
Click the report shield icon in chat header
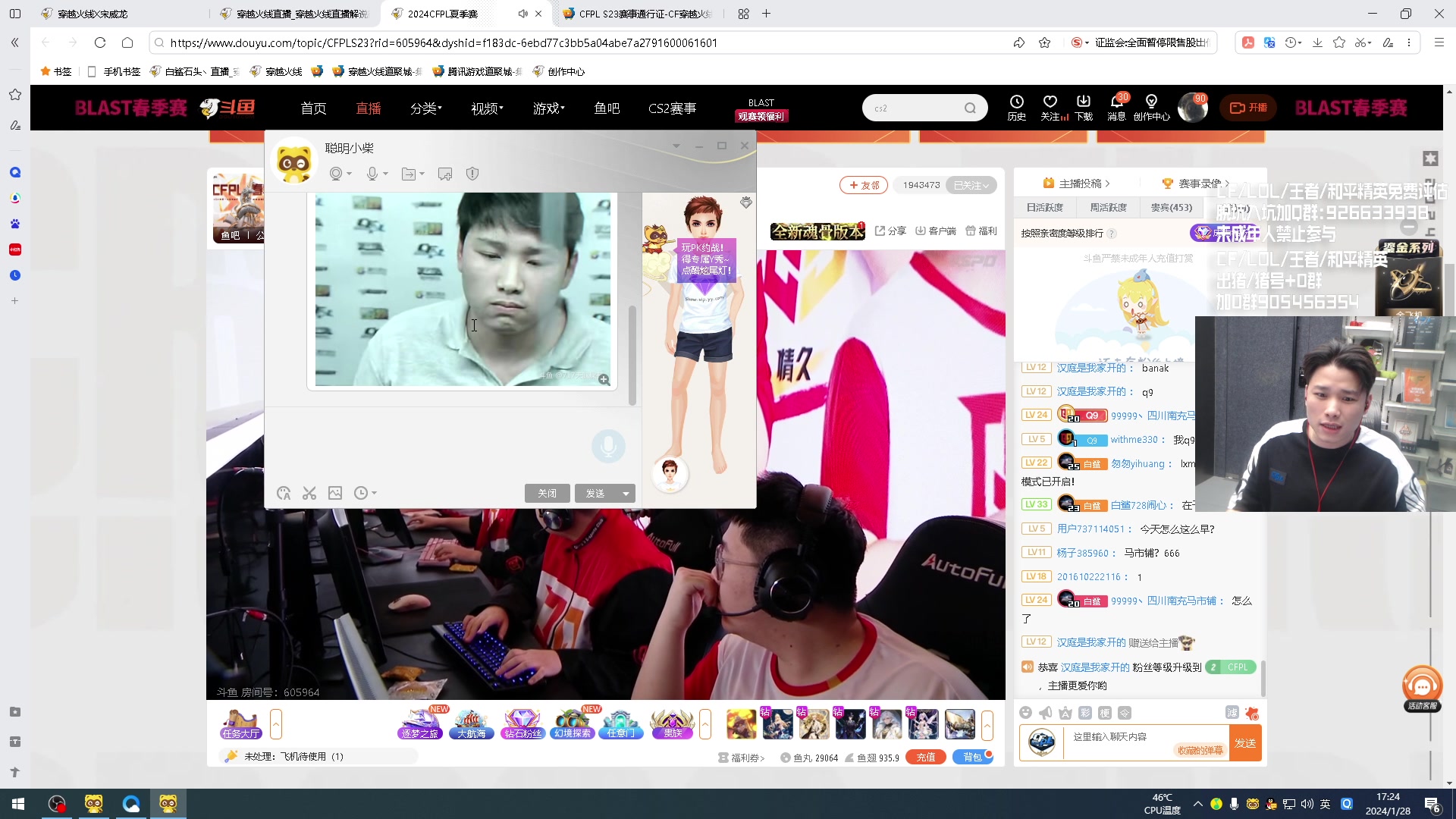472,174
